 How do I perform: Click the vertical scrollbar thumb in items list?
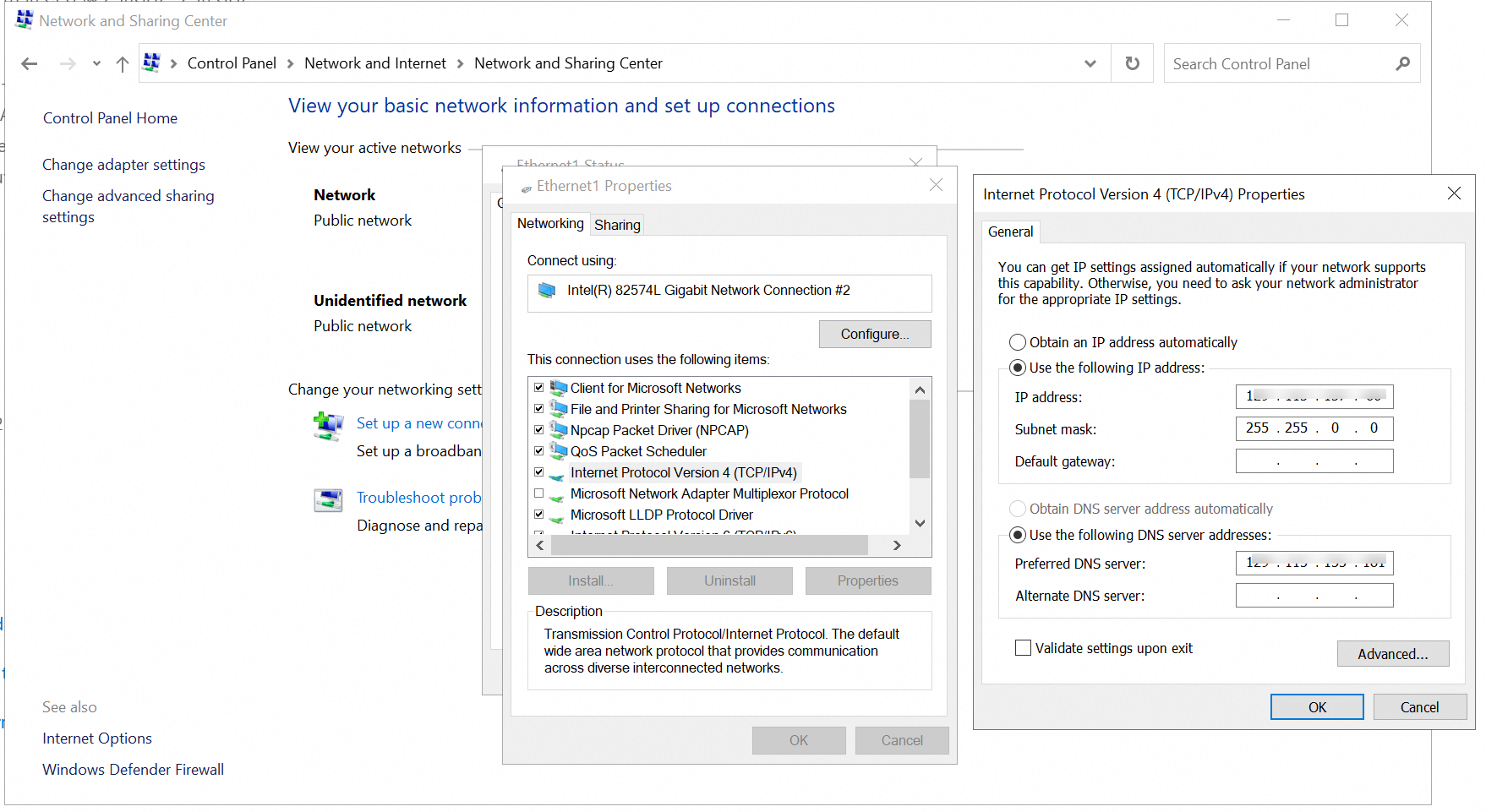pyautogui.click(x=921, y=439)
